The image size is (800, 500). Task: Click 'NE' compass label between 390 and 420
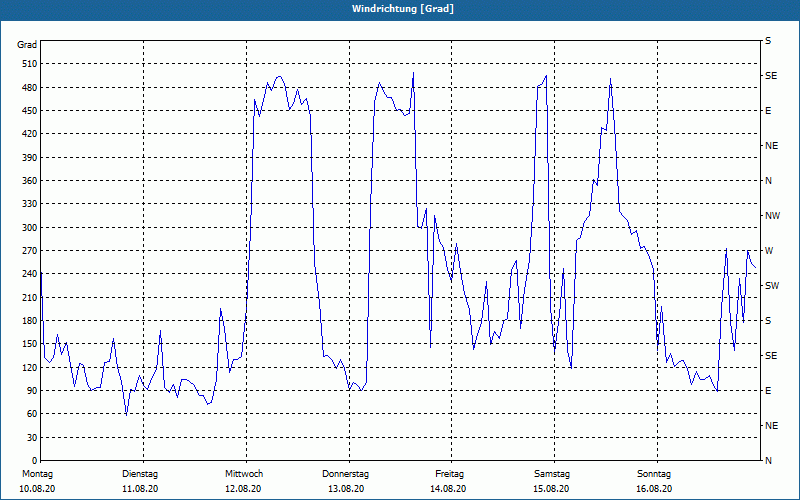[771, 146]
